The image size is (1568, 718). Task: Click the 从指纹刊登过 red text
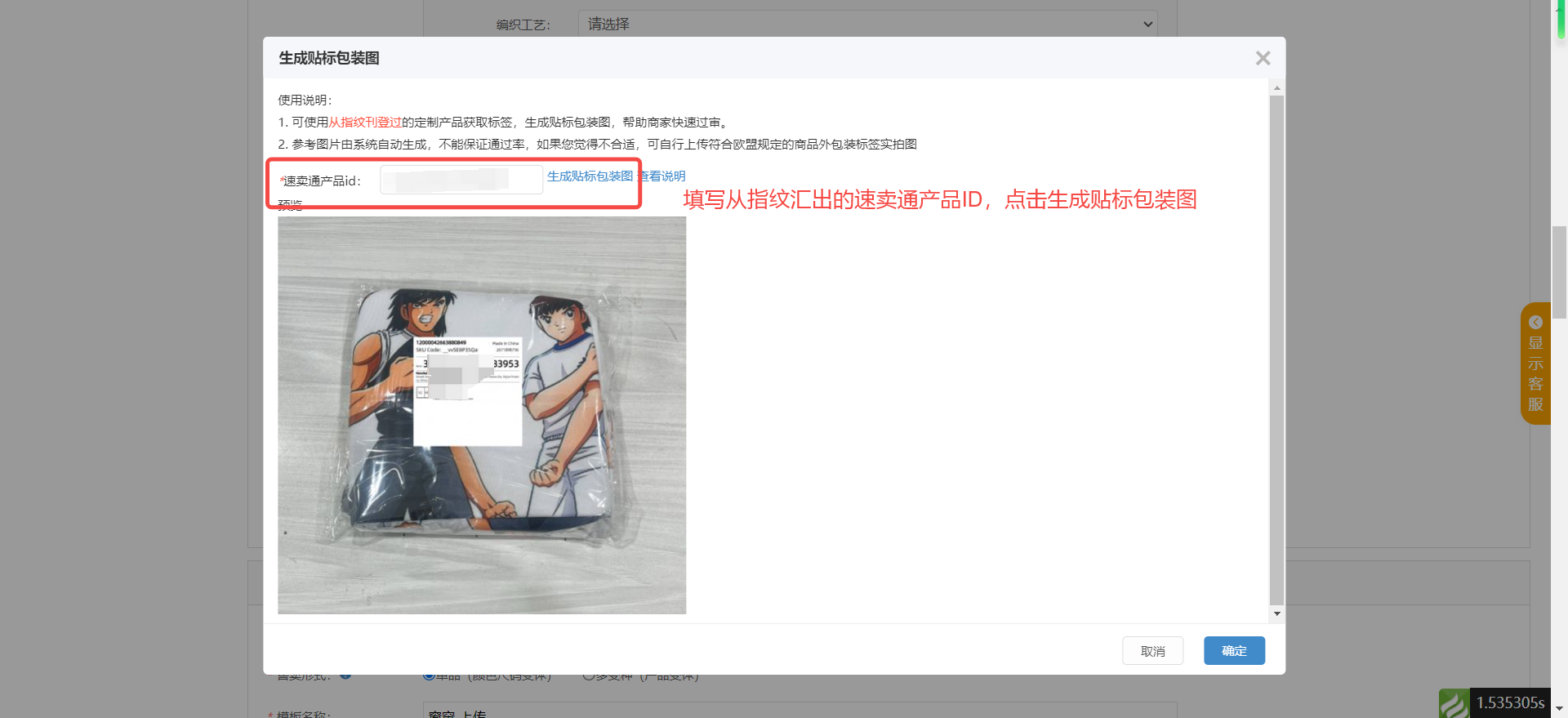[x=365, y=123]
